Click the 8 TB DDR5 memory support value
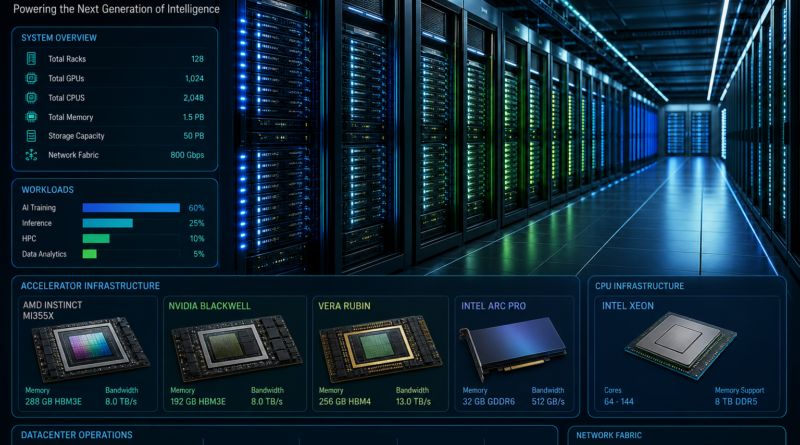Viewport: 800px width, 445px height. point(736,402)
